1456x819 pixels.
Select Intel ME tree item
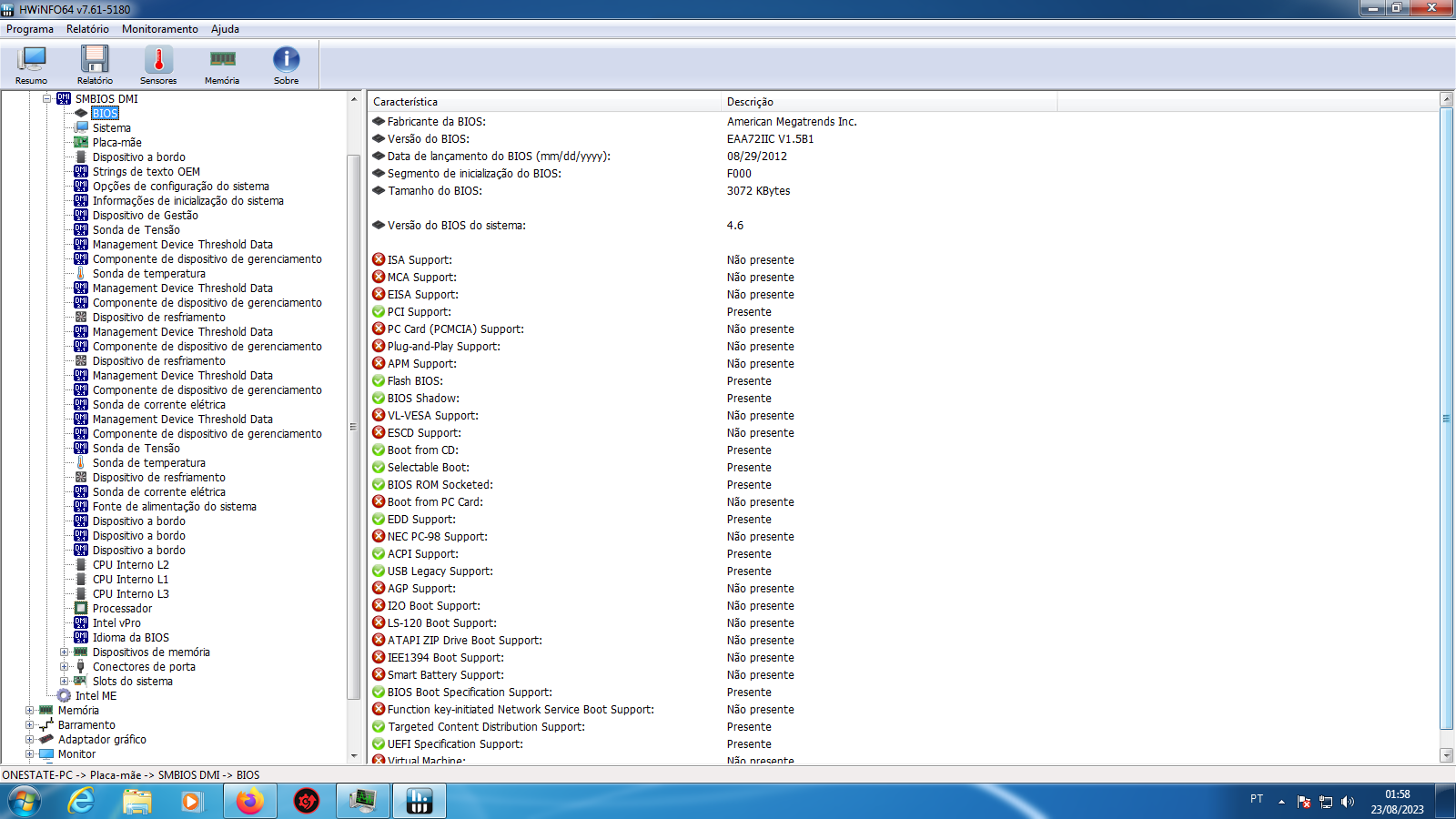click(x=96, y=696)
